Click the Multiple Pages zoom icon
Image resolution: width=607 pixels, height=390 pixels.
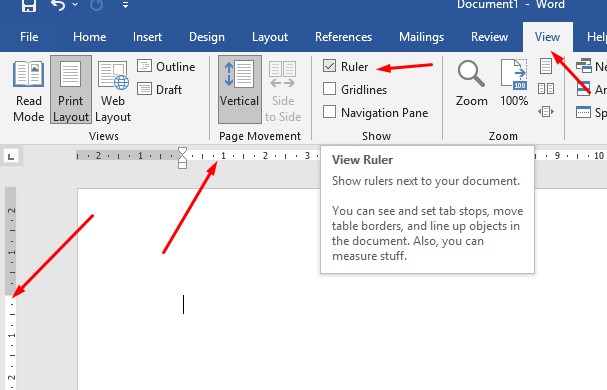pos(546,89)
